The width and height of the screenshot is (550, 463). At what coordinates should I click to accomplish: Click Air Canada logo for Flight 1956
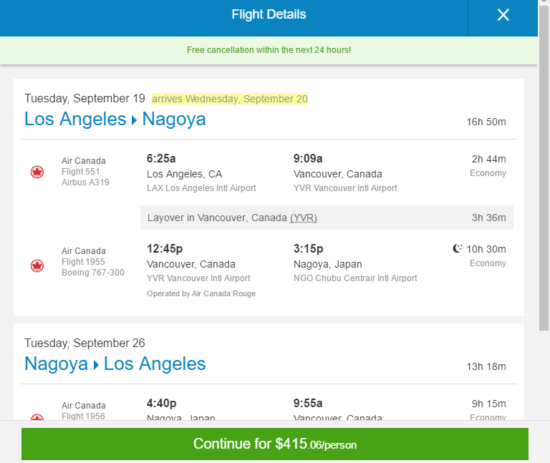(37, 417)
